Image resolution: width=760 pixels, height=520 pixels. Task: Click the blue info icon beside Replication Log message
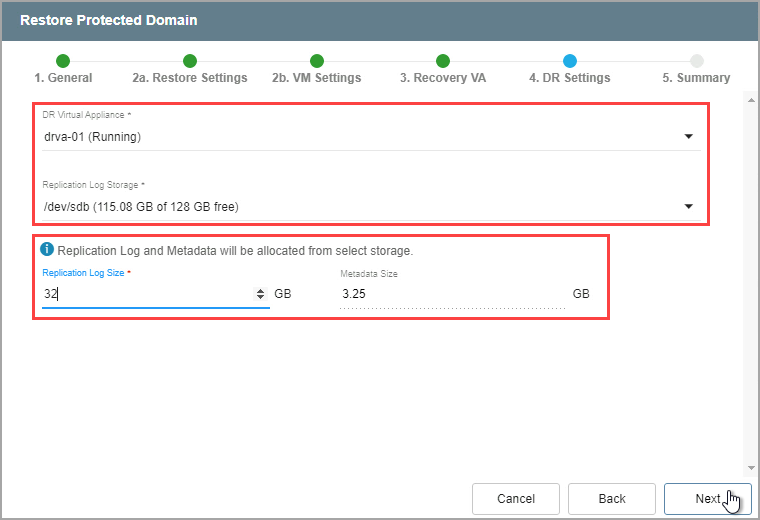point(47,250)
